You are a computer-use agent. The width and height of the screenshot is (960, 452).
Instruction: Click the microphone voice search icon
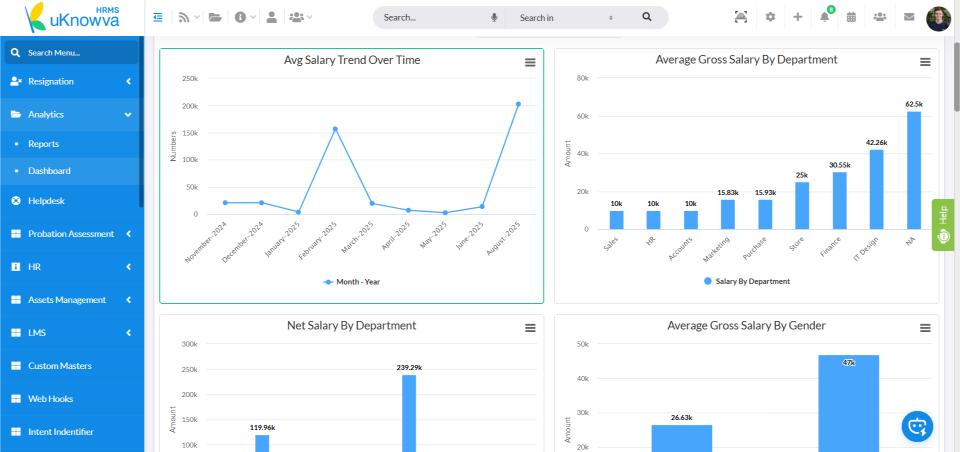tap(494, 18)
